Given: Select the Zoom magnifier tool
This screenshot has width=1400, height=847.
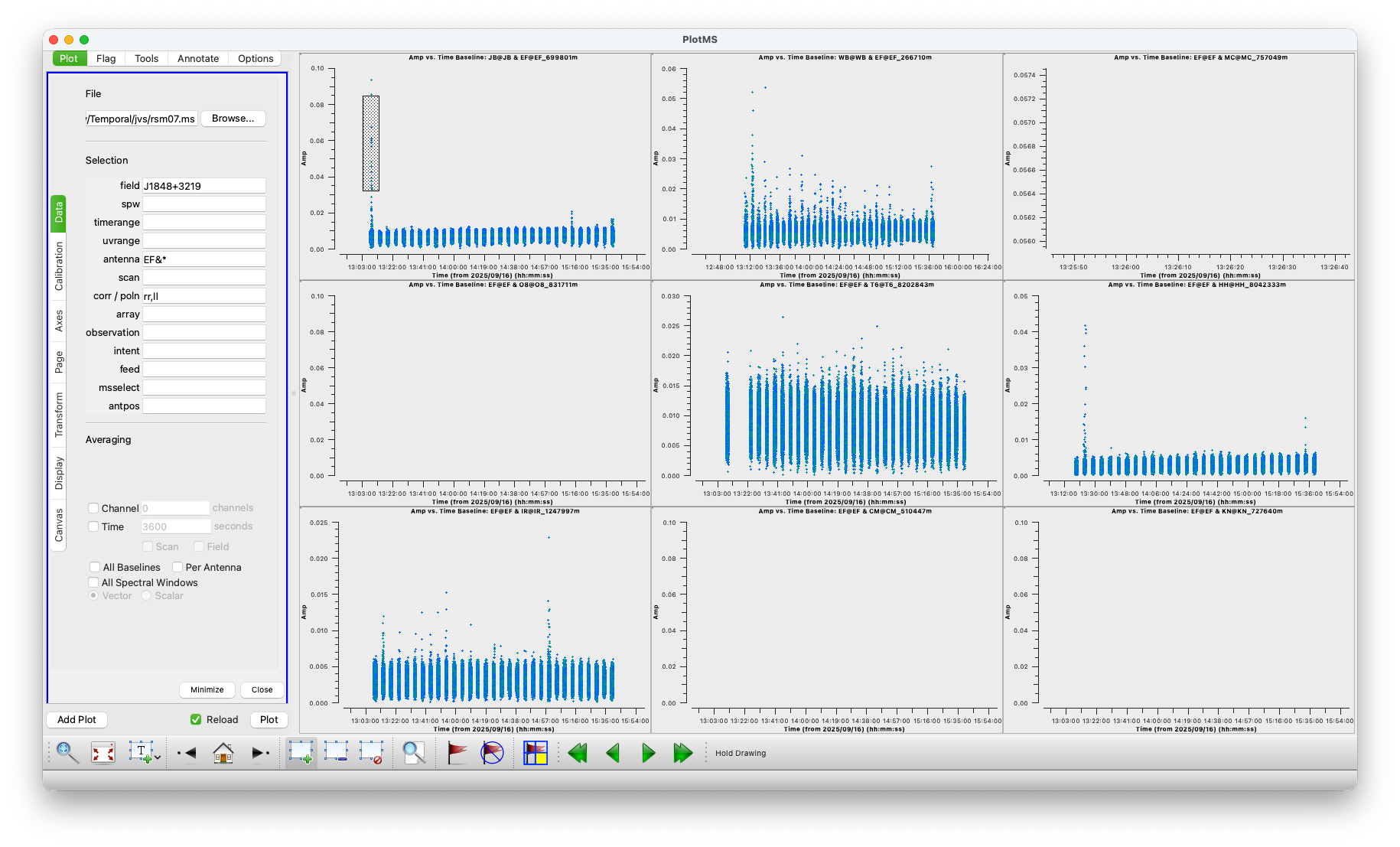Looking at the screenshot, I should (x=67, y=753).
